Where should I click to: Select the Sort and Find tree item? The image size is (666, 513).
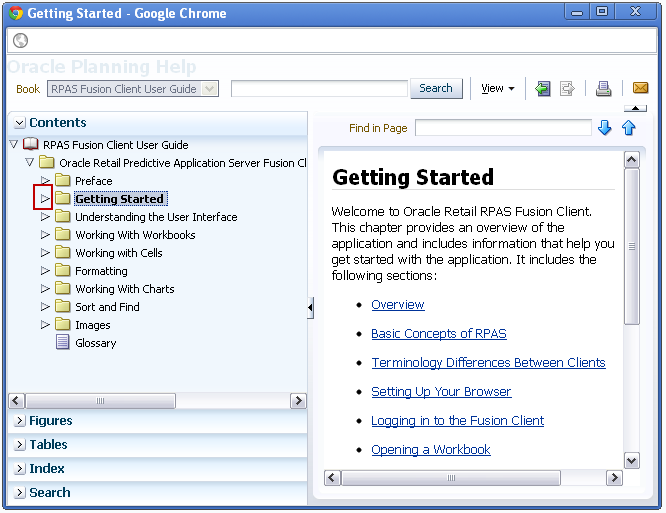click(x=107, y=307)
